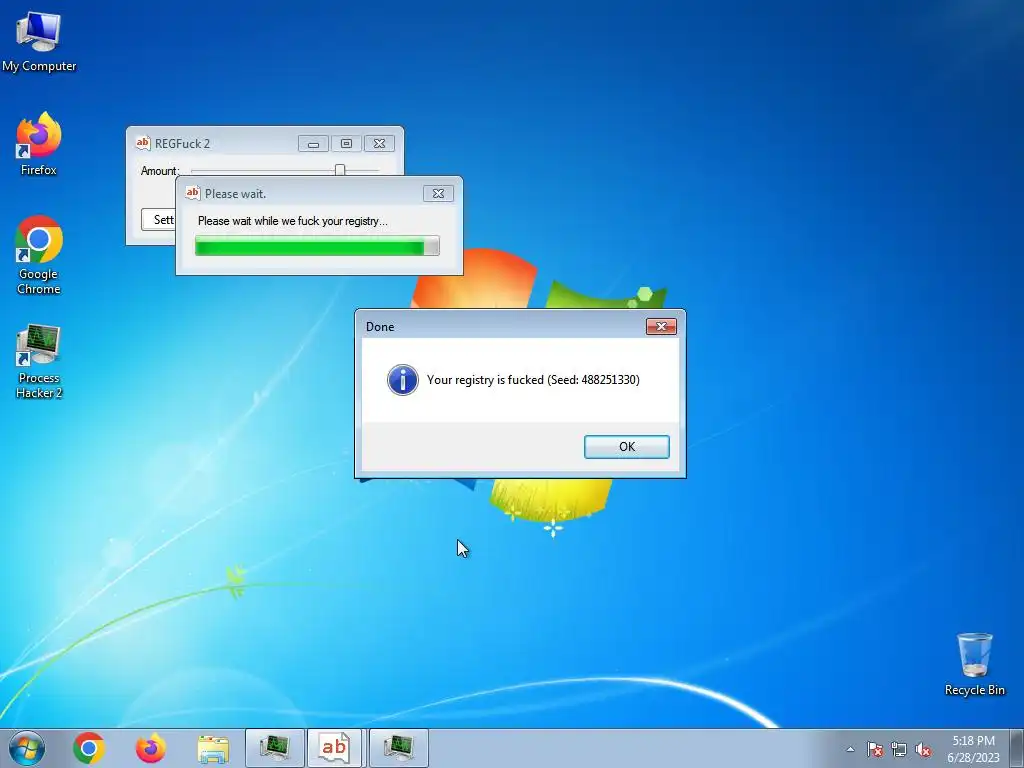Viewport: 1024px width, 768px height.
Task: Click the 'ab' icon in REGFuck 2 title
Action: (x=142, y=143)
